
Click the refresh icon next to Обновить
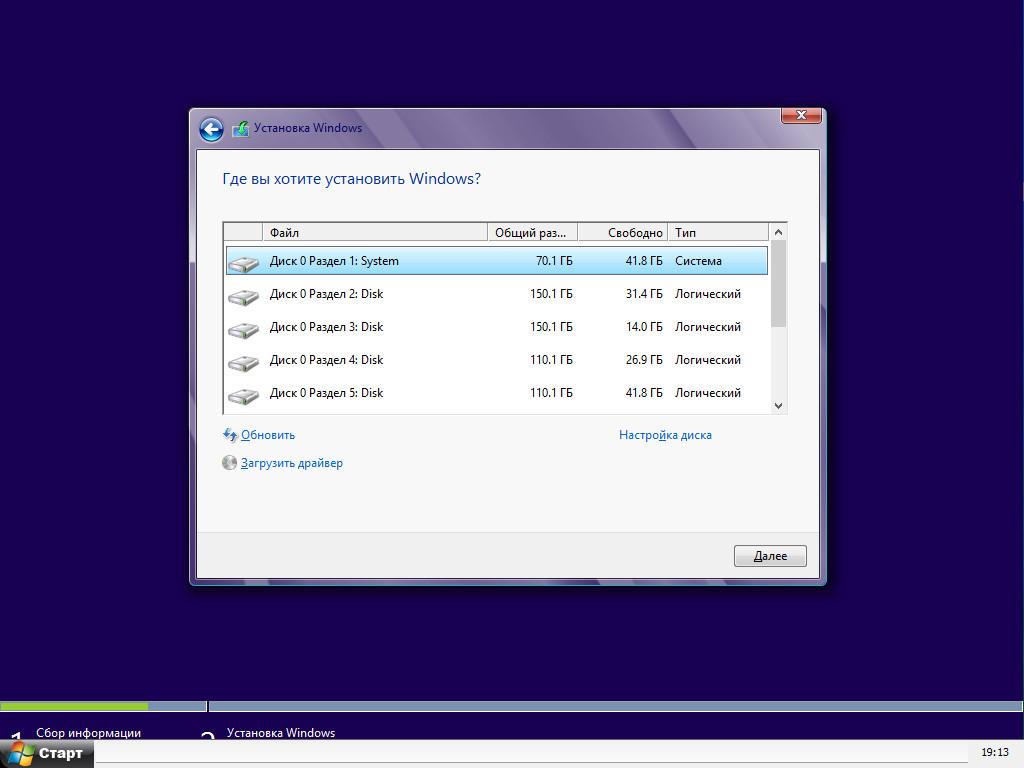pos(230,435)
